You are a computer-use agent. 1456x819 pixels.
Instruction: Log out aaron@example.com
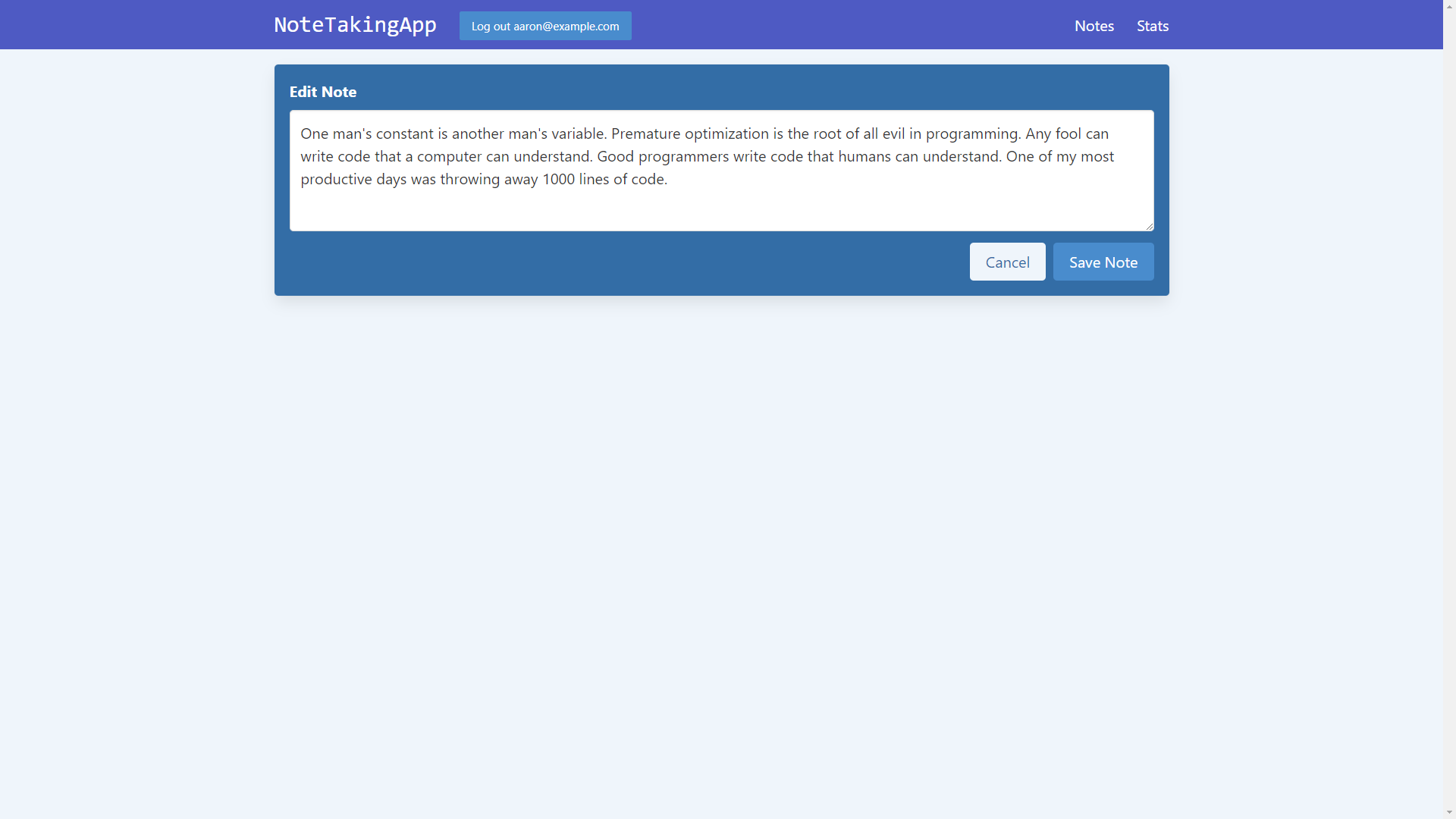(545, 26)
